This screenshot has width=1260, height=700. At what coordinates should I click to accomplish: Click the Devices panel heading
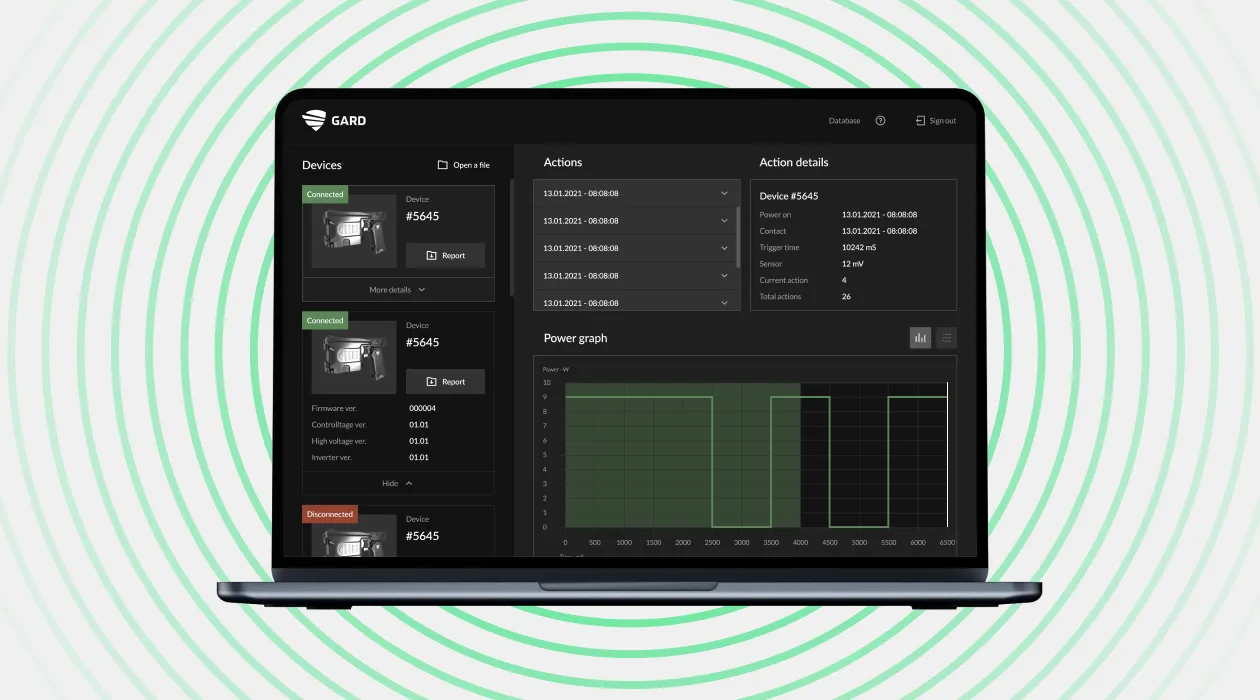pos(322,165)
